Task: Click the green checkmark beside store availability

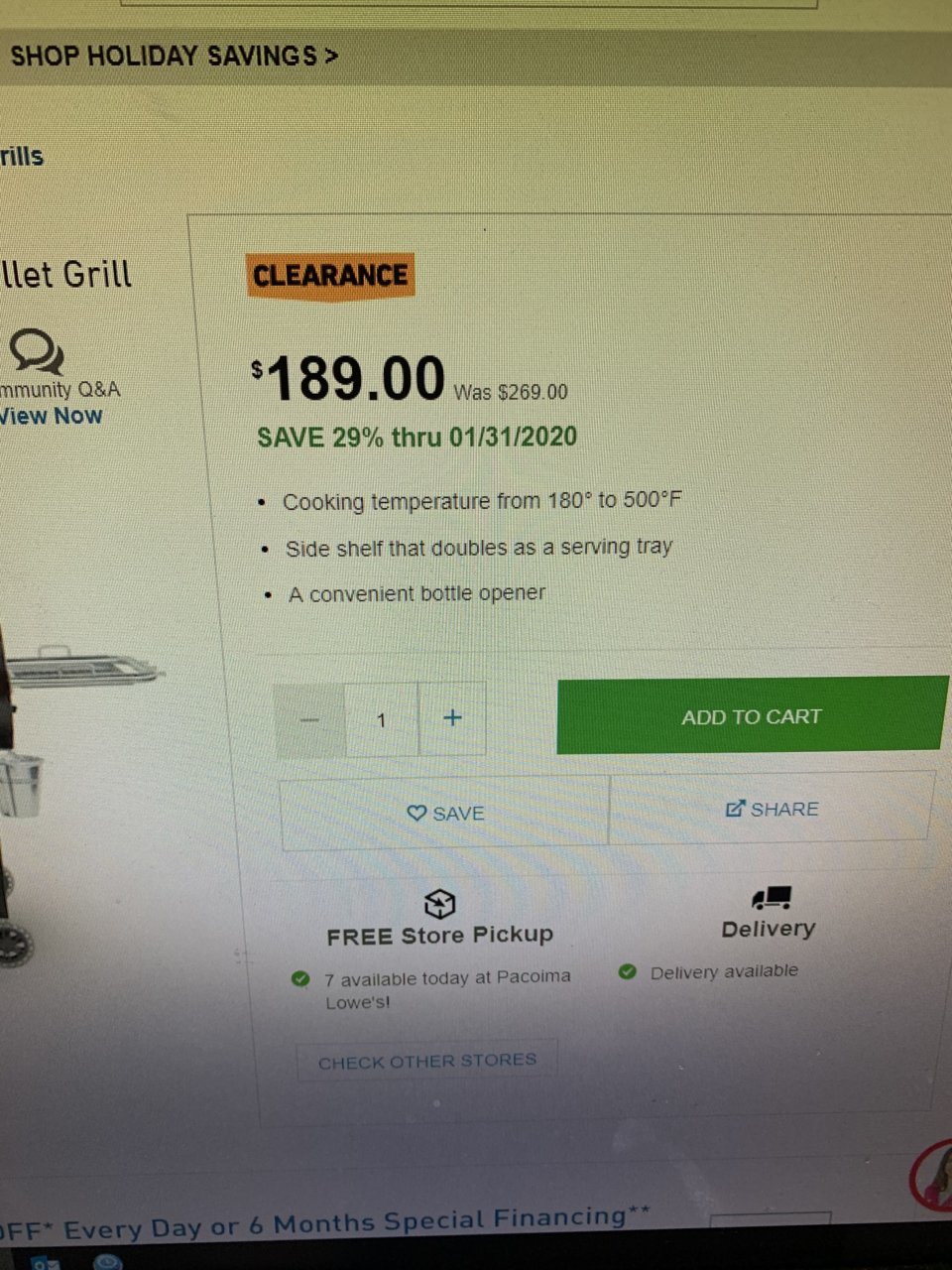Action: tap(300, 979)
